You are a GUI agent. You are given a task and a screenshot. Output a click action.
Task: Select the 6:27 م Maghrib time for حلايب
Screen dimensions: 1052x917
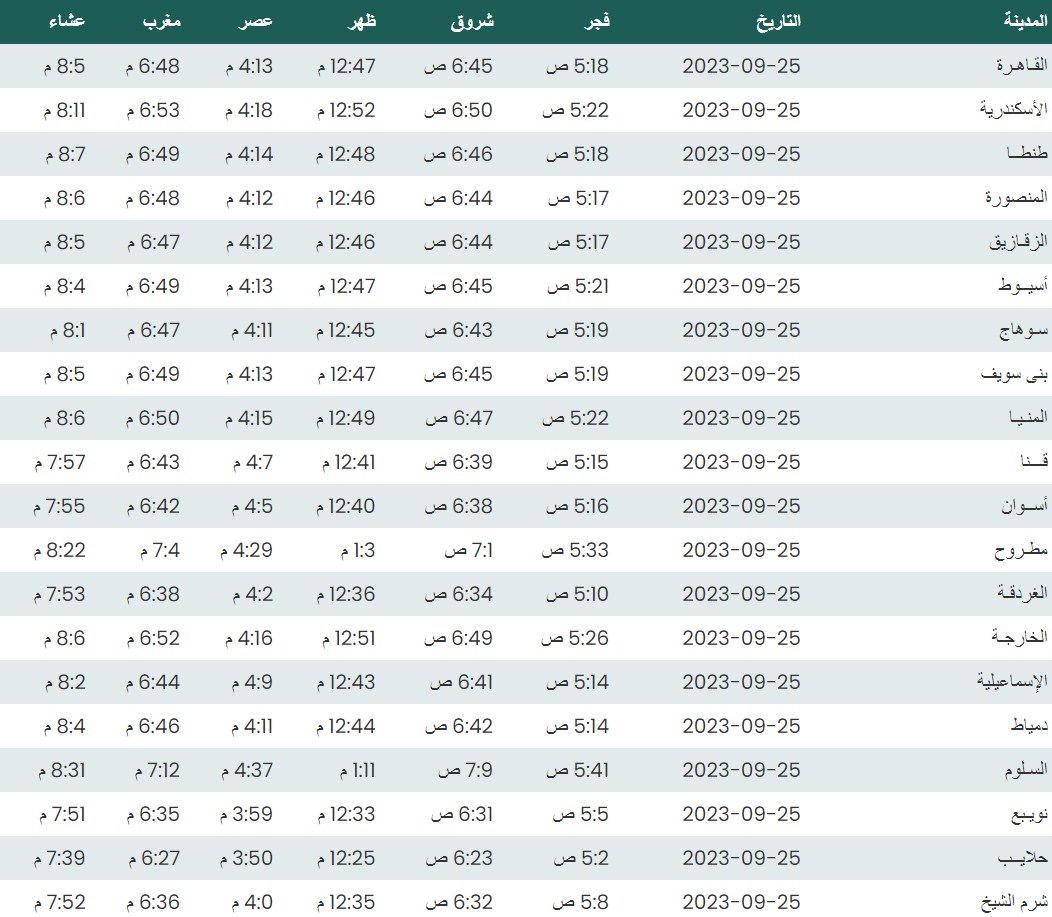click(152, 858)
